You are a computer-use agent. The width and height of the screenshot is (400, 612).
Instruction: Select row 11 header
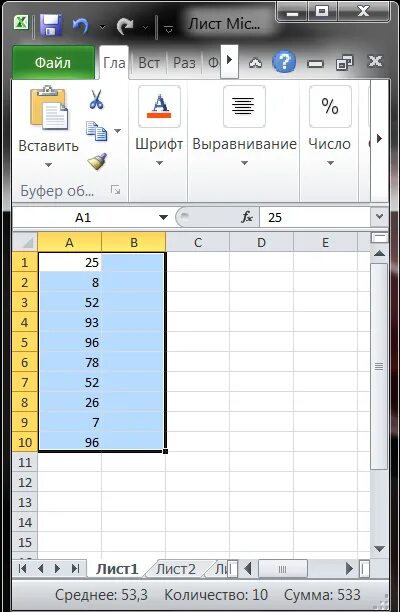tap(25, 463)
